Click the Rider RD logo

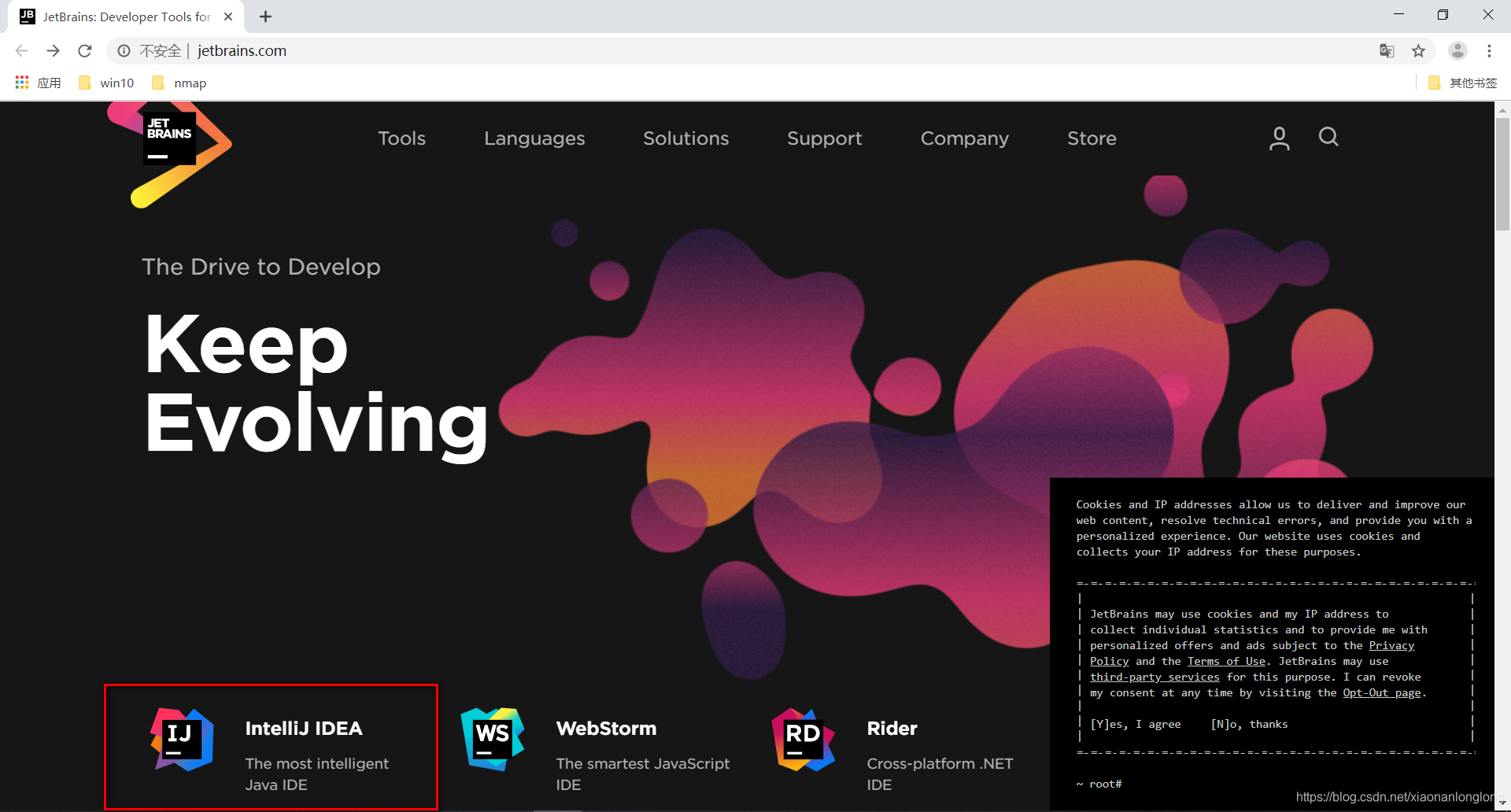[803, 740]
